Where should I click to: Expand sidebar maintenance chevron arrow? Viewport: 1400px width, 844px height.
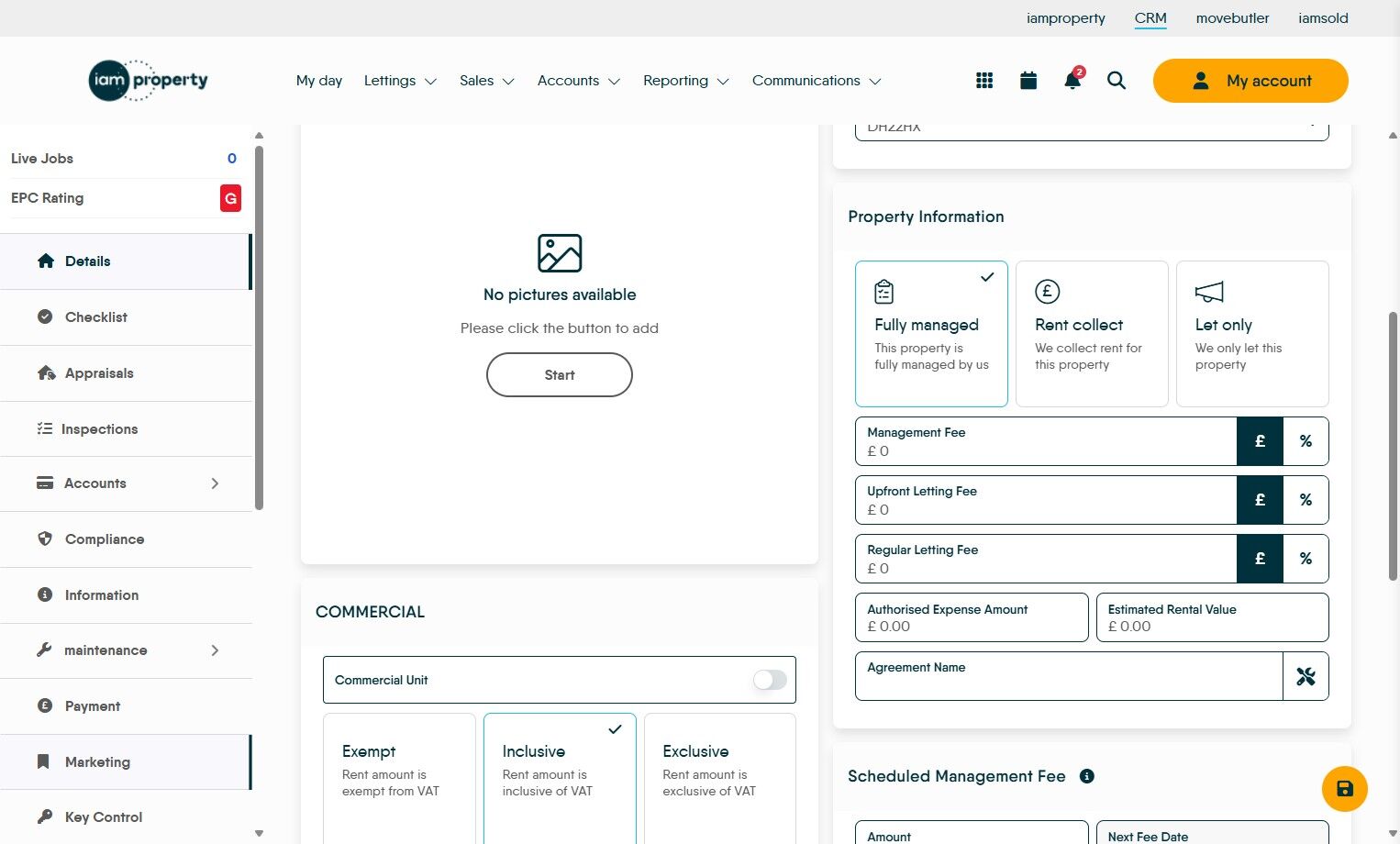(x=215, y=650)
